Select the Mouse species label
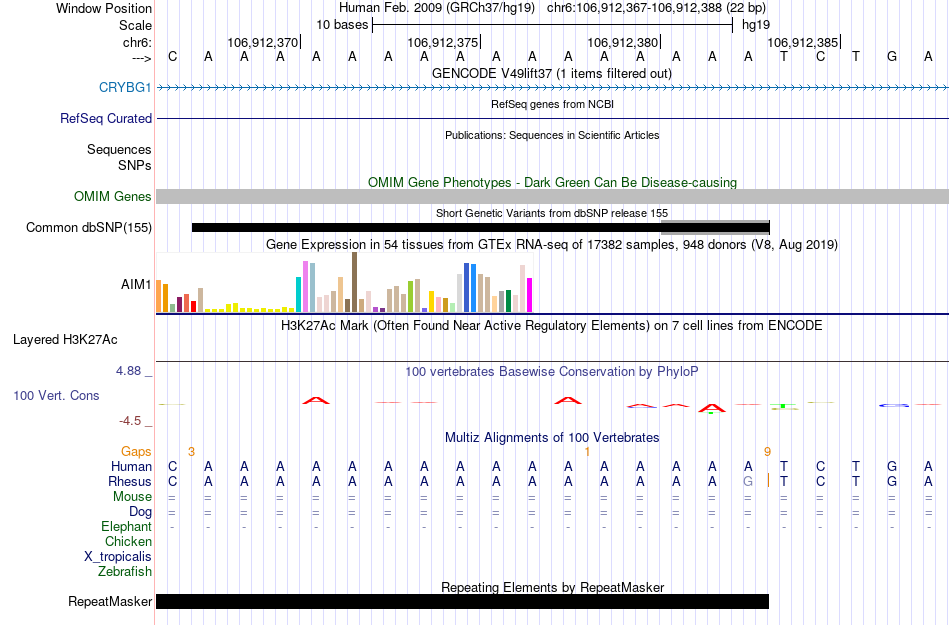 tap(132, 496)
